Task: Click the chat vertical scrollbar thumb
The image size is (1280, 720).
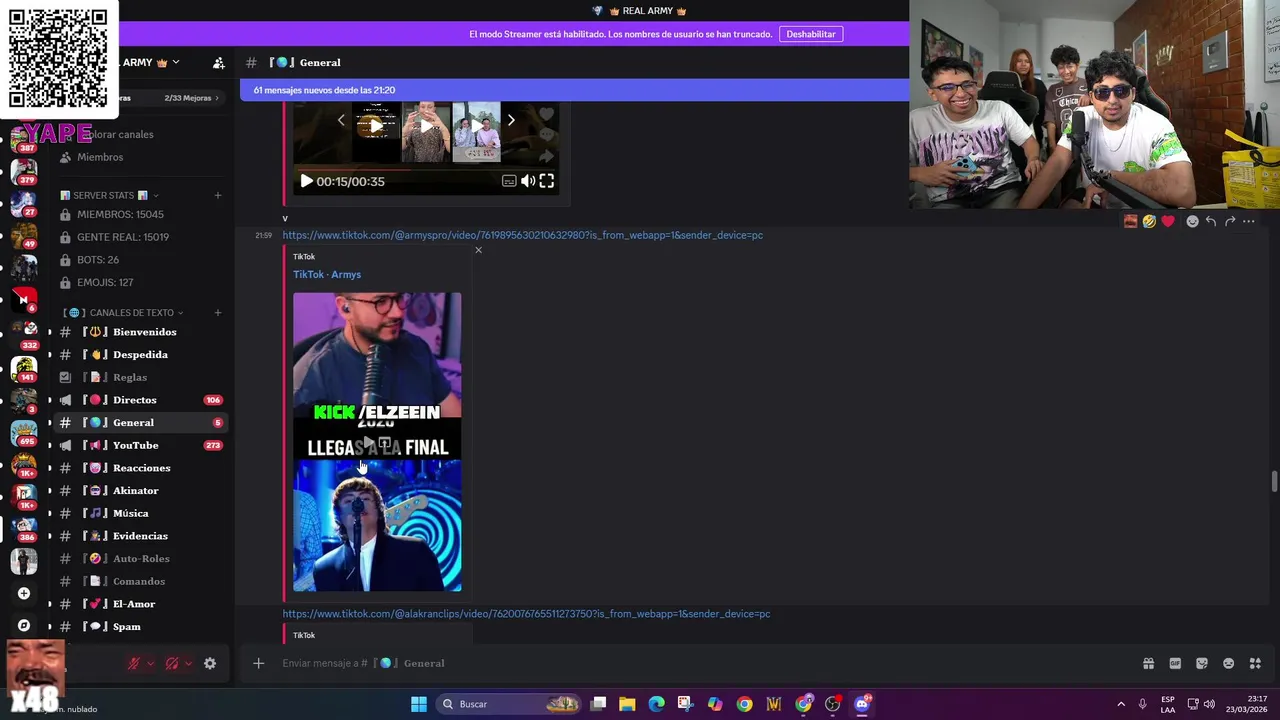Action: 1273,481
